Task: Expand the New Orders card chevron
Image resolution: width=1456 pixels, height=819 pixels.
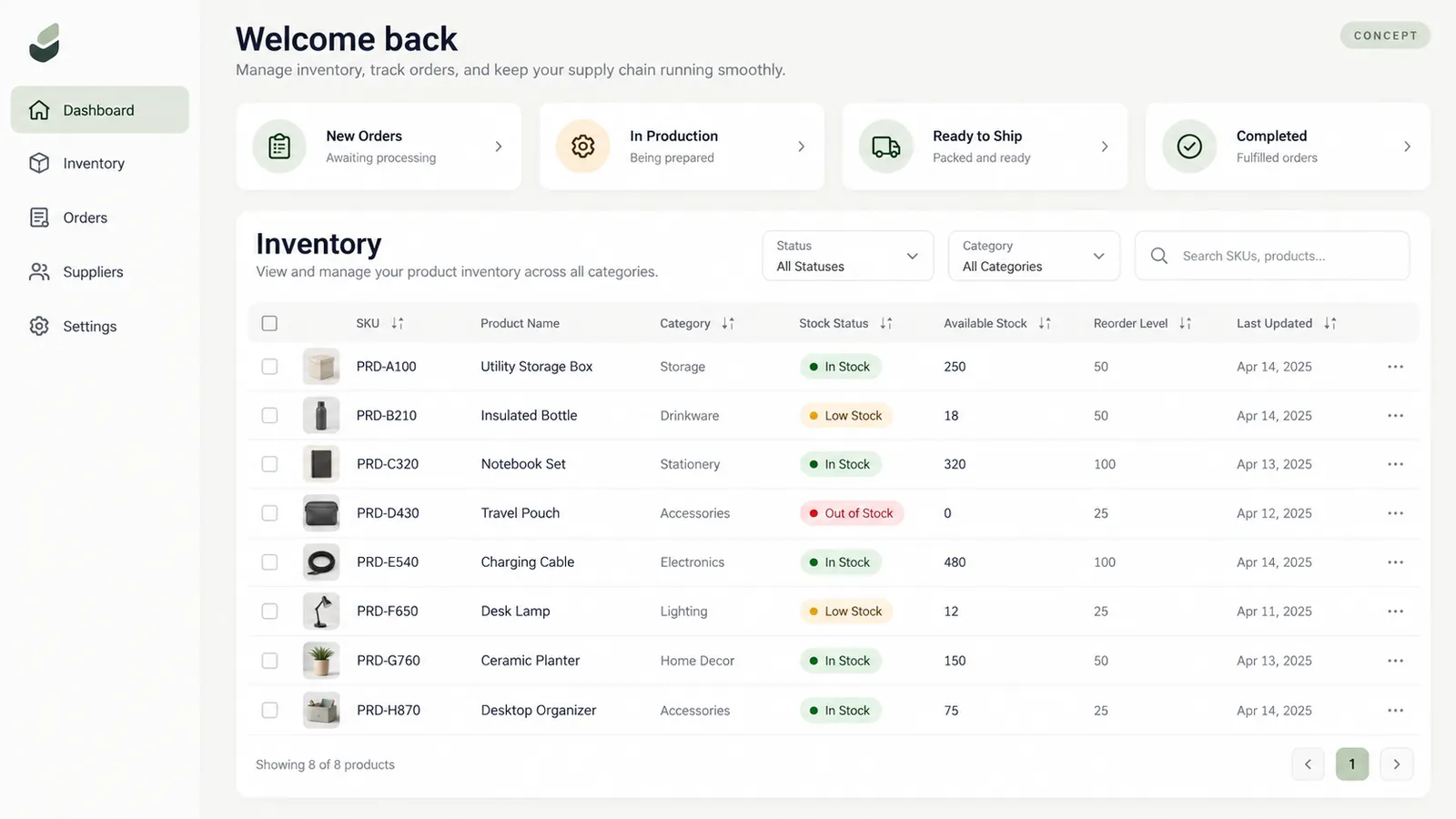Action: tap(499, 147)
